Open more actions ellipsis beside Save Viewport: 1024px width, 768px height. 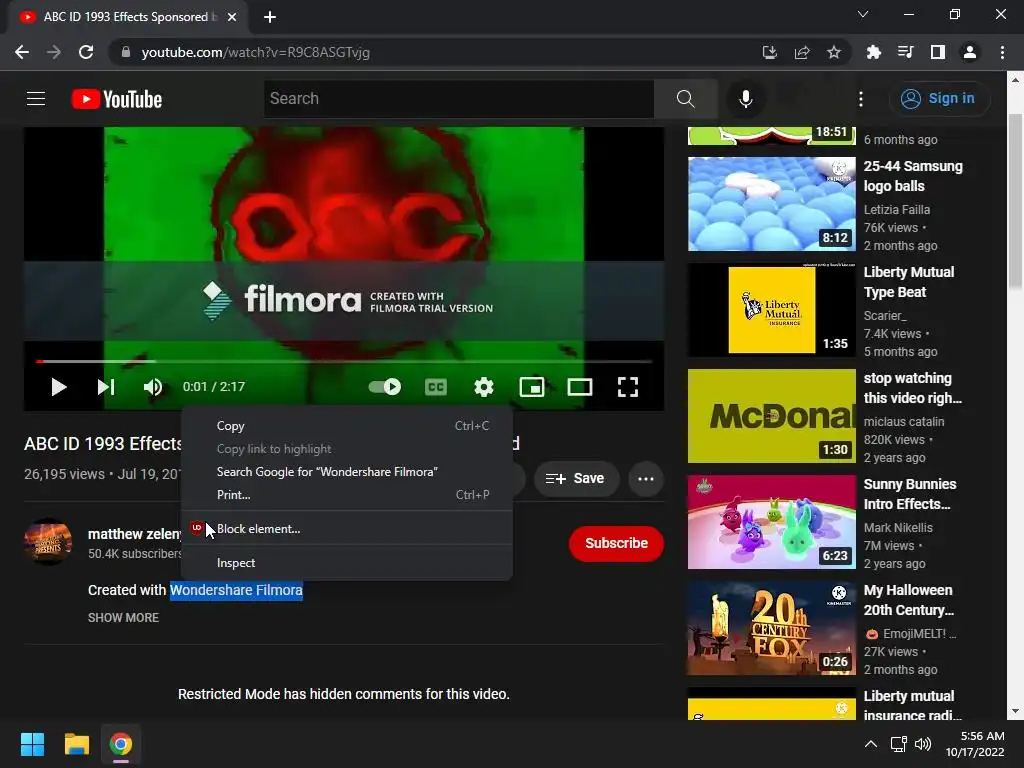[x=646, y=479]
